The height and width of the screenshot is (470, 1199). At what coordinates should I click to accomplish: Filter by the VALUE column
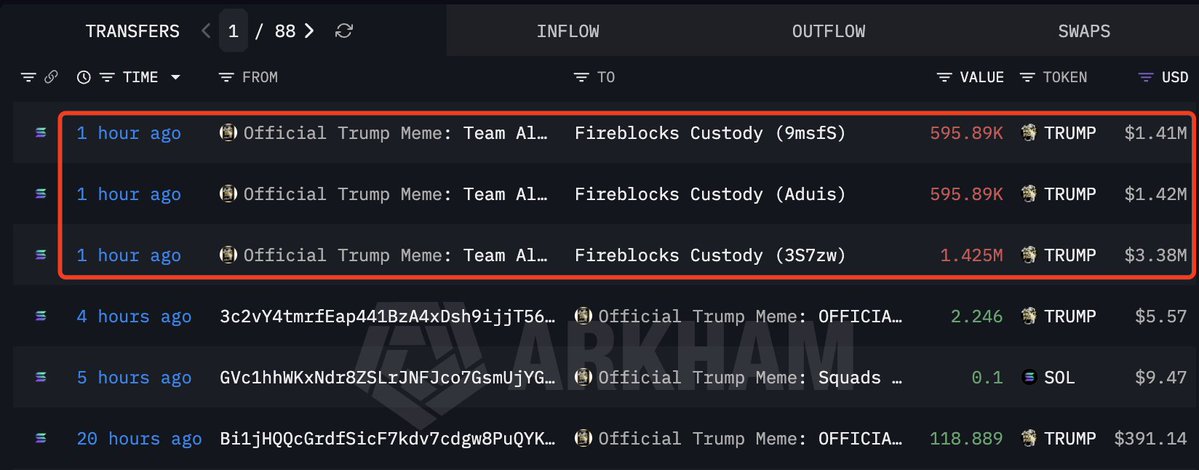[945, 77]
